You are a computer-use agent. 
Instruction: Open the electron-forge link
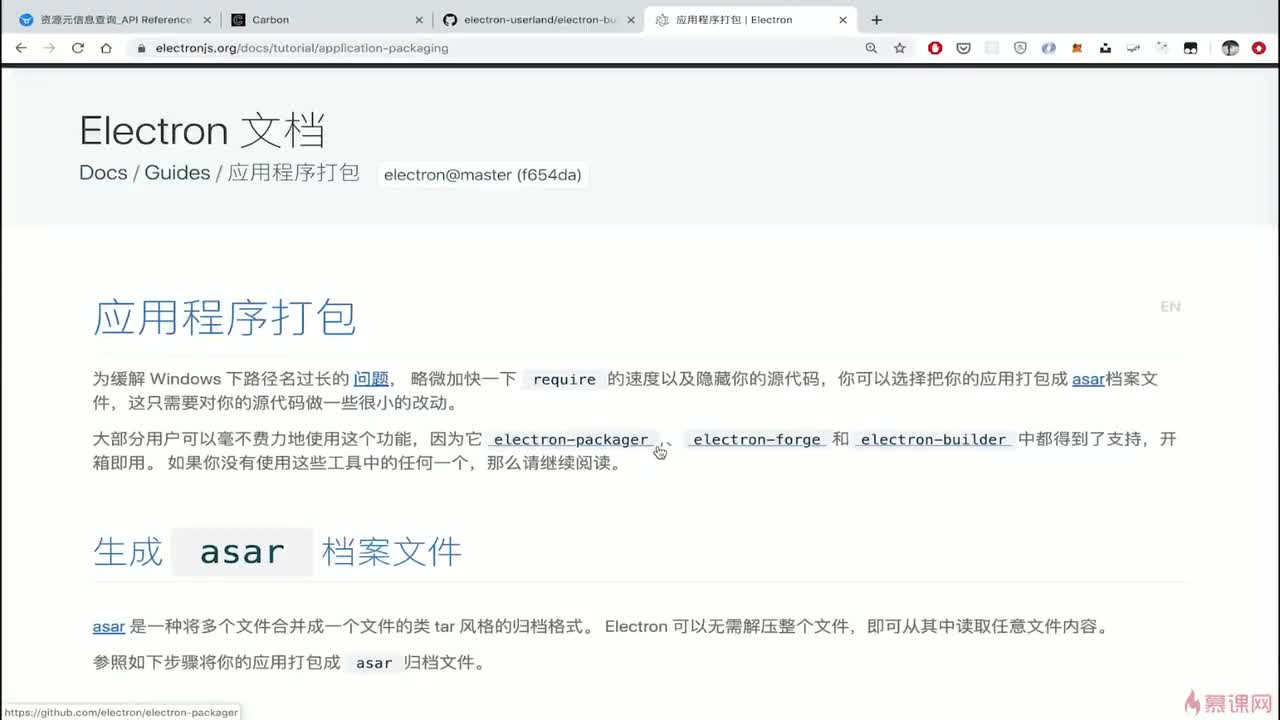point(757,440)
